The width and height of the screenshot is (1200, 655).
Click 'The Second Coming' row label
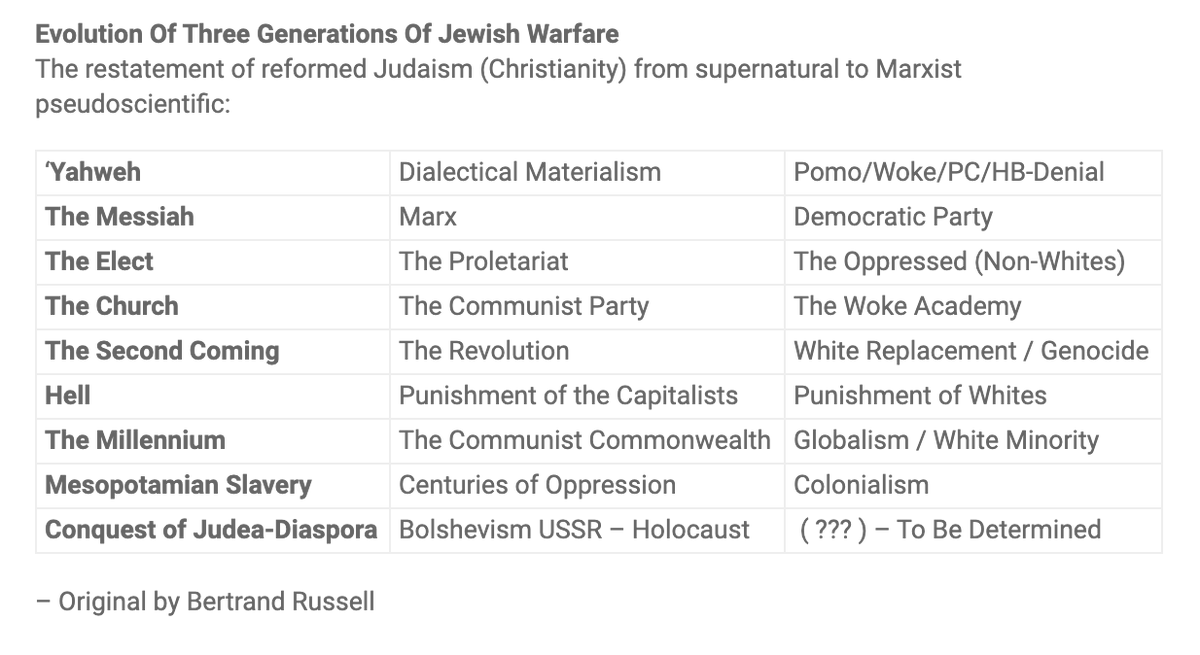162,351
